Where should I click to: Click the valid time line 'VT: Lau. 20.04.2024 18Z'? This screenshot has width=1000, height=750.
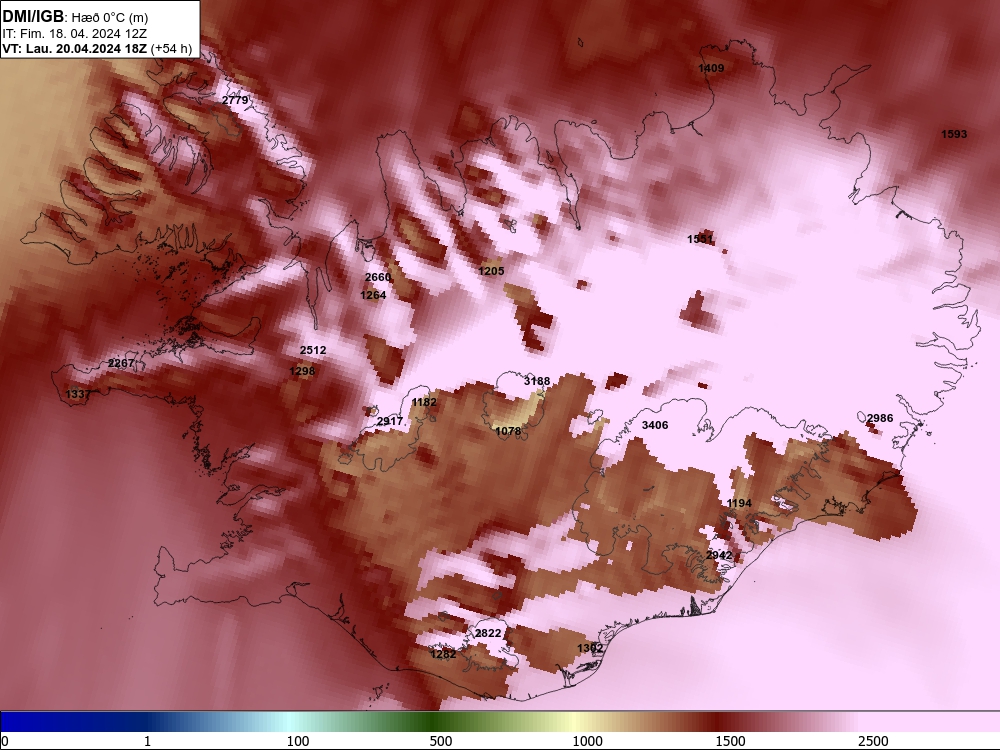75,48
